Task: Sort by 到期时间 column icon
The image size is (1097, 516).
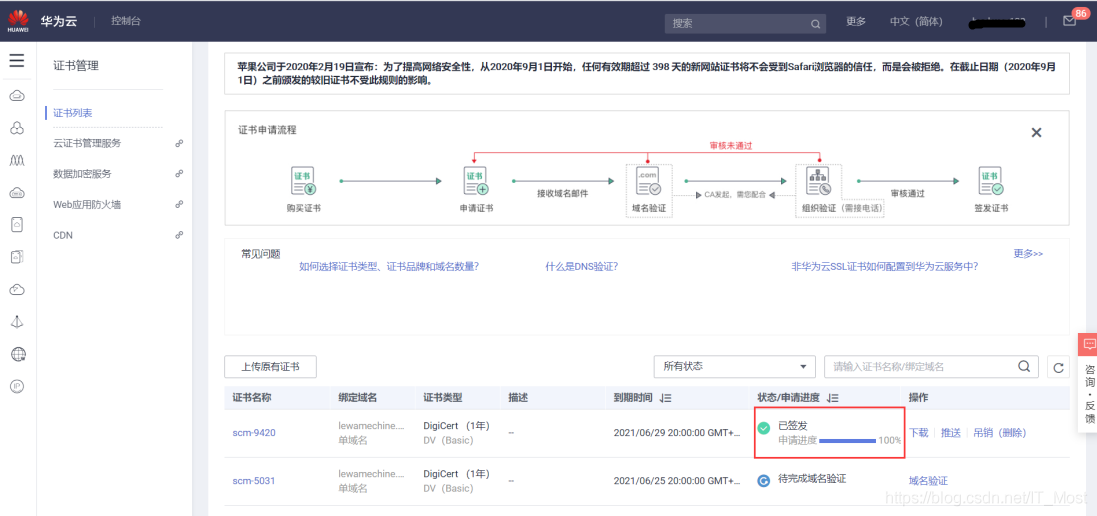Action: (665, 398)
